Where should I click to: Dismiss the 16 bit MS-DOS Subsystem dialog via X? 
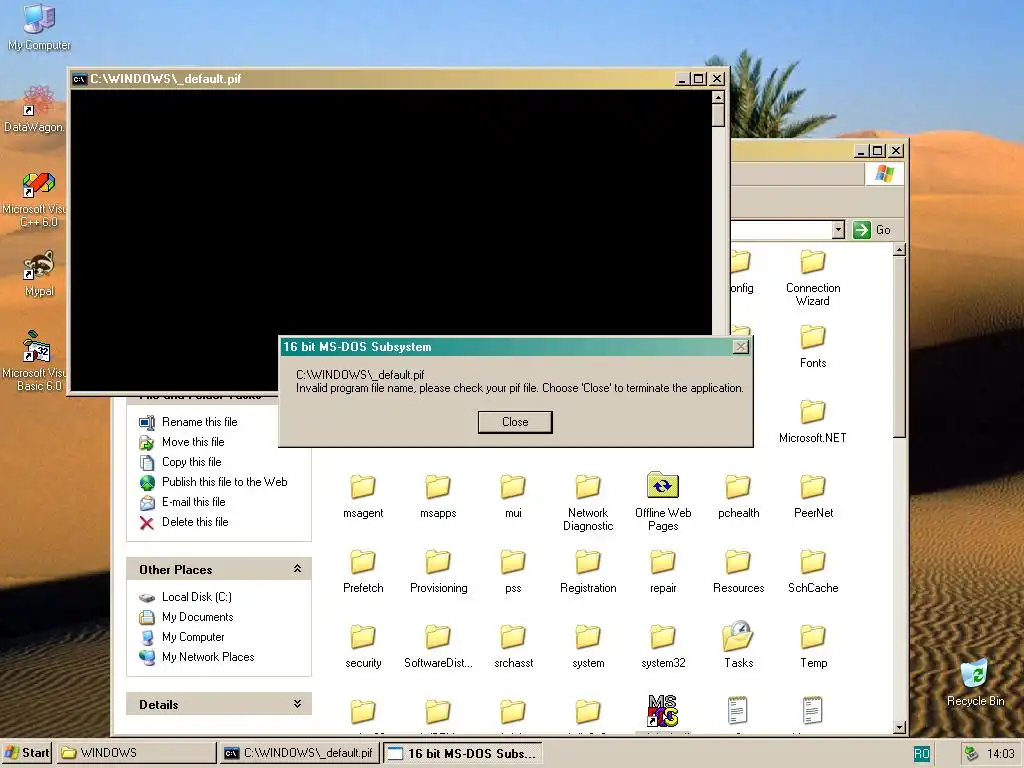pos(740,347)
